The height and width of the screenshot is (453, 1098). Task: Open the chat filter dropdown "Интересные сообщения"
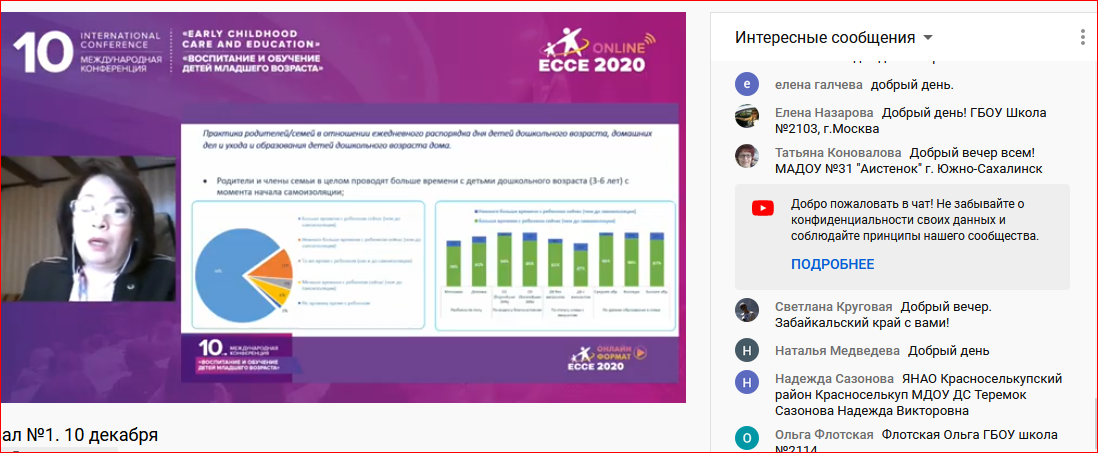pos(833,37)
